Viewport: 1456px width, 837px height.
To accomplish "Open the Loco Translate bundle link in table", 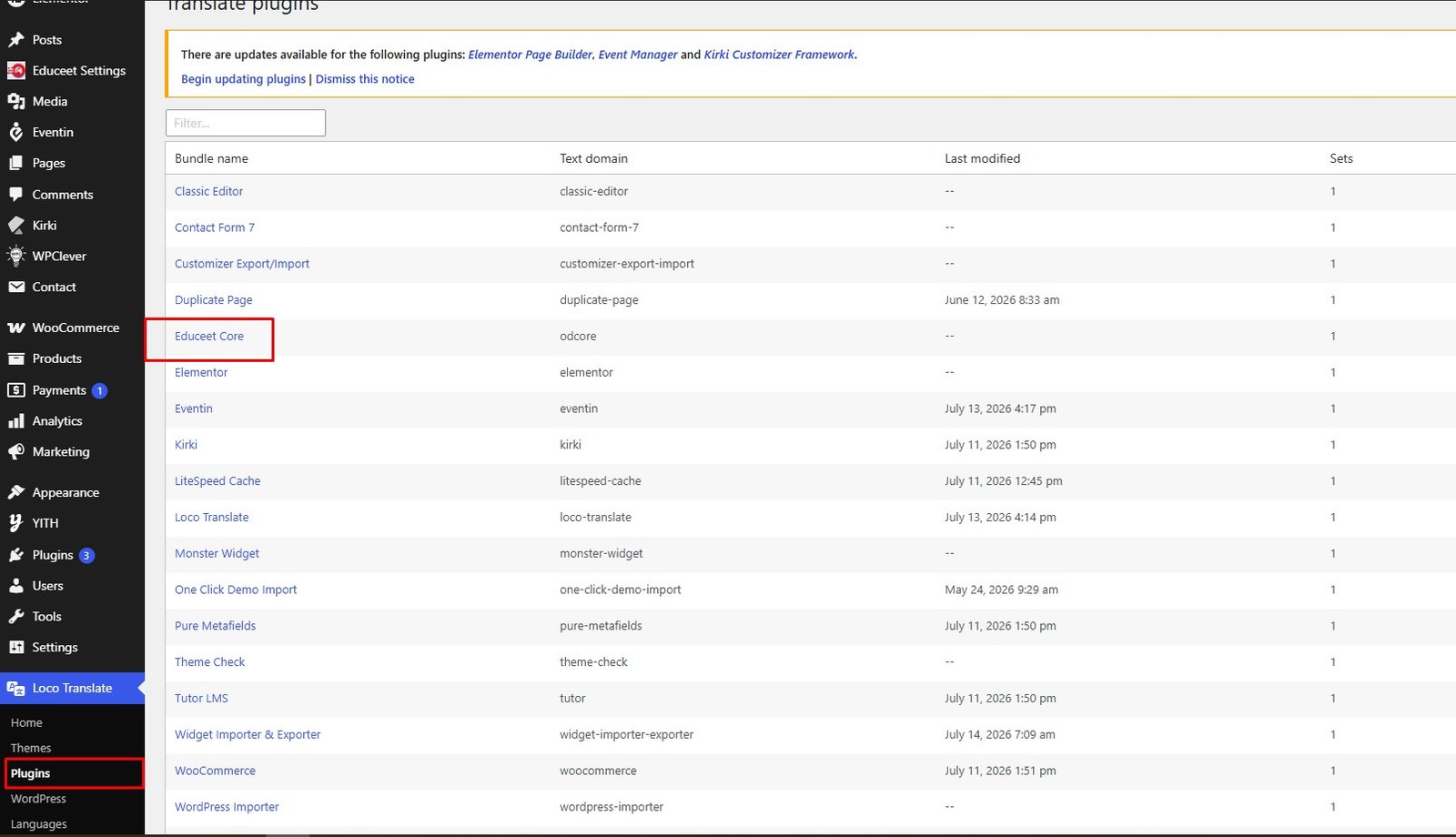I will [x=211, y=518].
